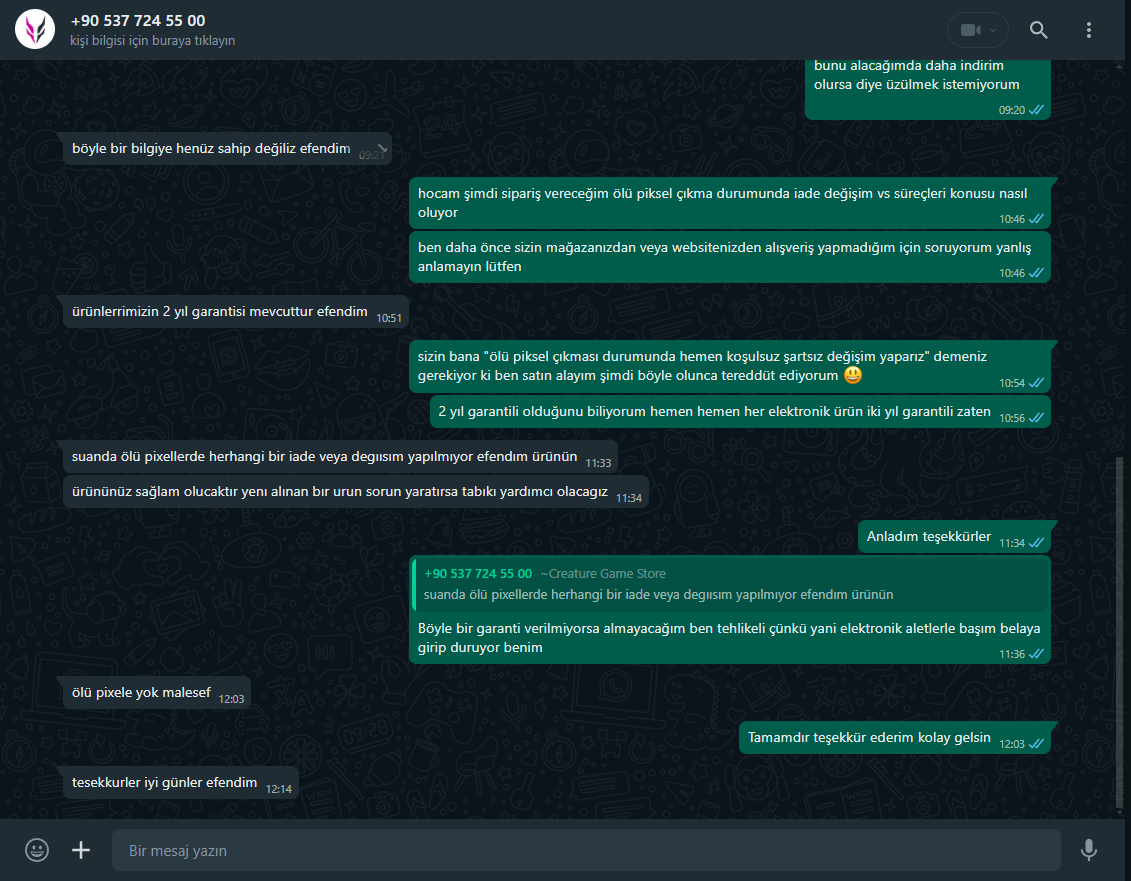Click the quoted sender number in reply
Image resolution: width=1131 pixels, height=881 pixels.
pos(478,574)
